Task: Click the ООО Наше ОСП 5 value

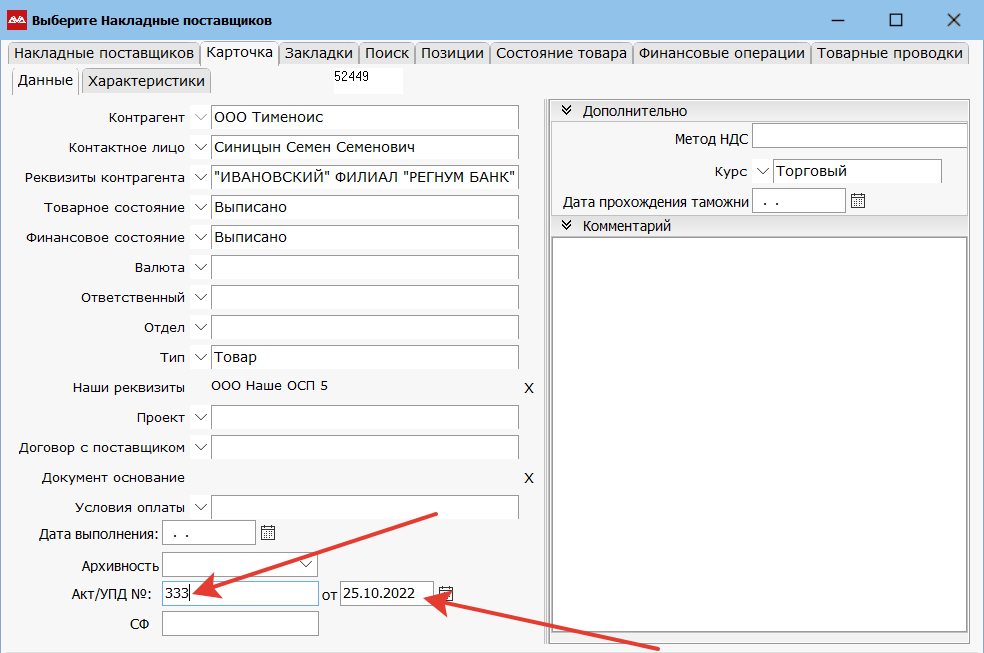Action: [x=269, y=386]
